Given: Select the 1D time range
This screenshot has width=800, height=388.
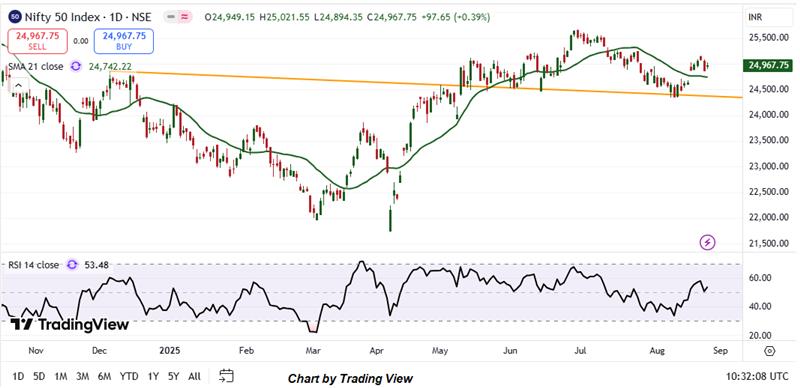Looking at the screenshot, I should (18, 377).
